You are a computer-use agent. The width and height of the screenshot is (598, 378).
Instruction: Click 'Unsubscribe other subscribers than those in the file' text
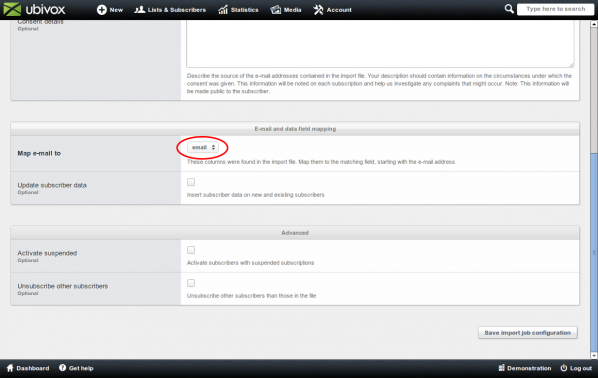[x=251, y=296]
